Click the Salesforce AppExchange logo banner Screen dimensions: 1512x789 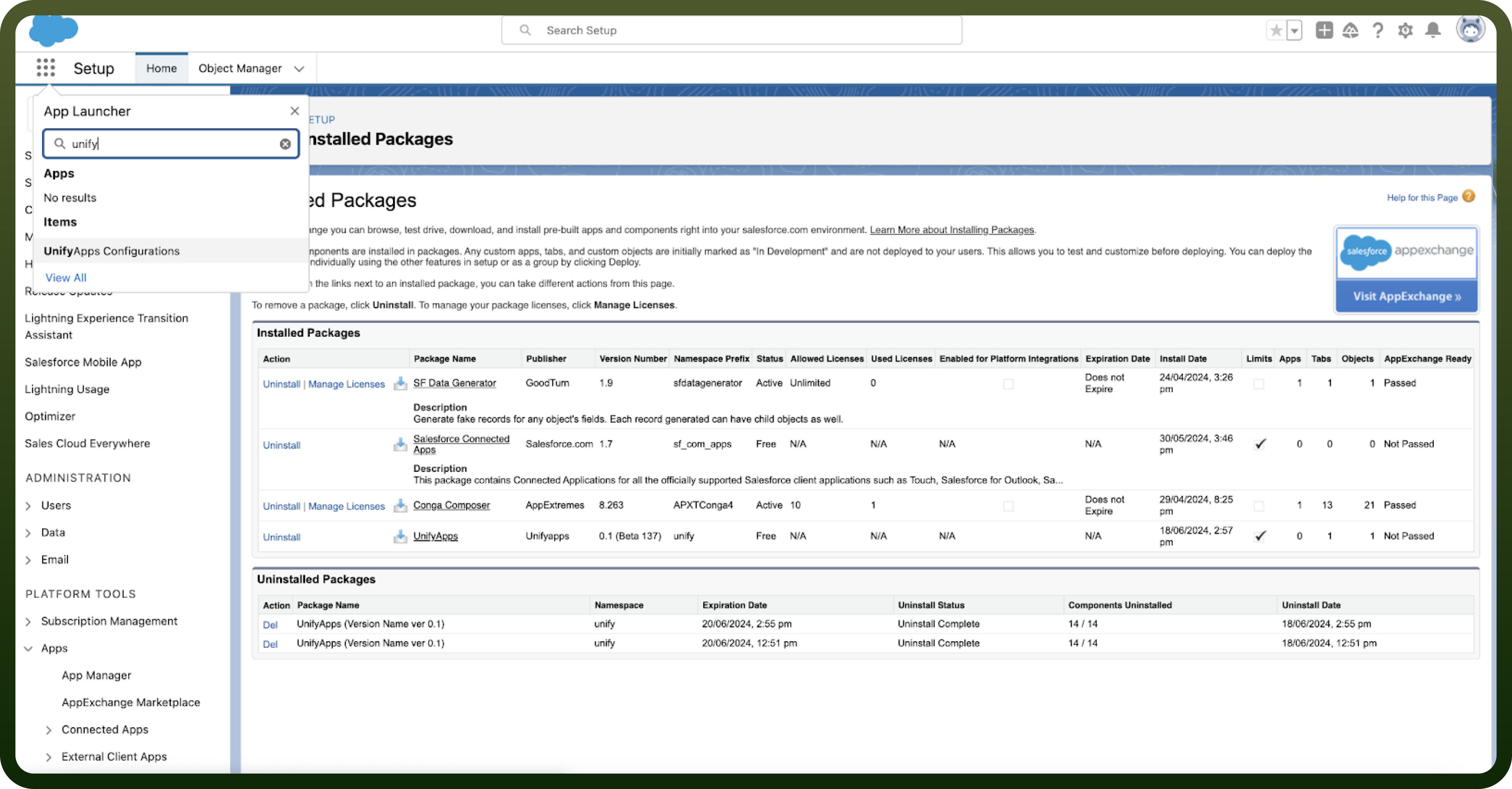1407,253
